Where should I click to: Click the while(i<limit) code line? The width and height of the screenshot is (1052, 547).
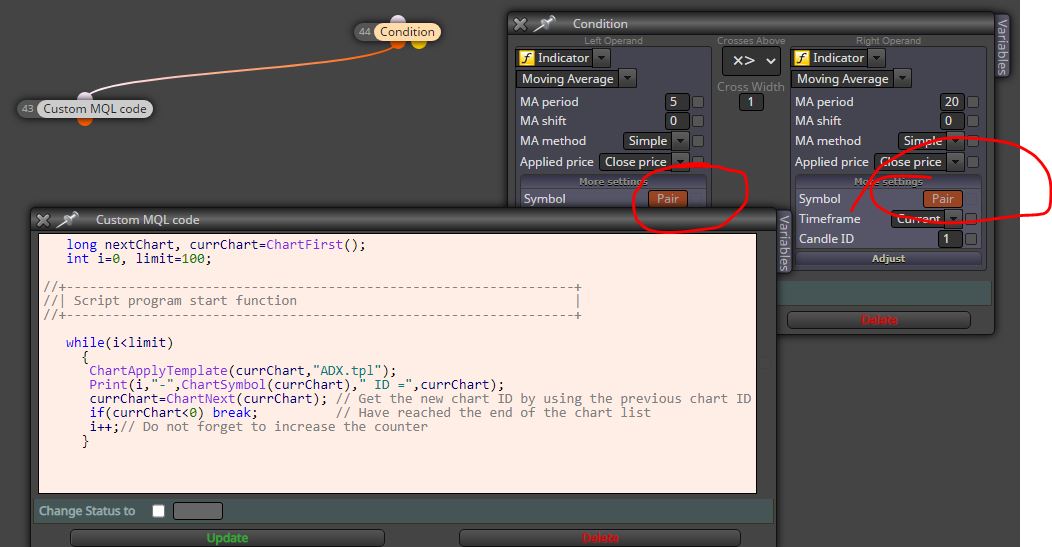pos(119,343)
